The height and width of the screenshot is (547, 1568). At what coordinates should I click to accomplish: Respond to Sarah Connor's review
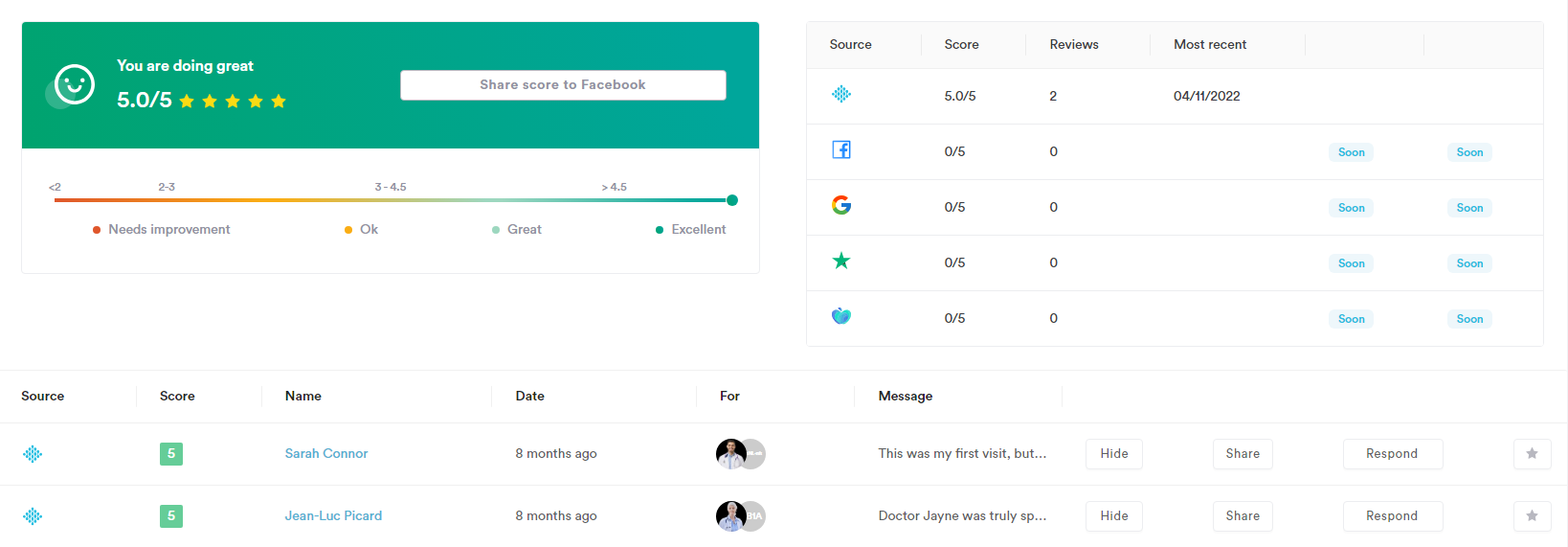click(x=1391, y=454)
